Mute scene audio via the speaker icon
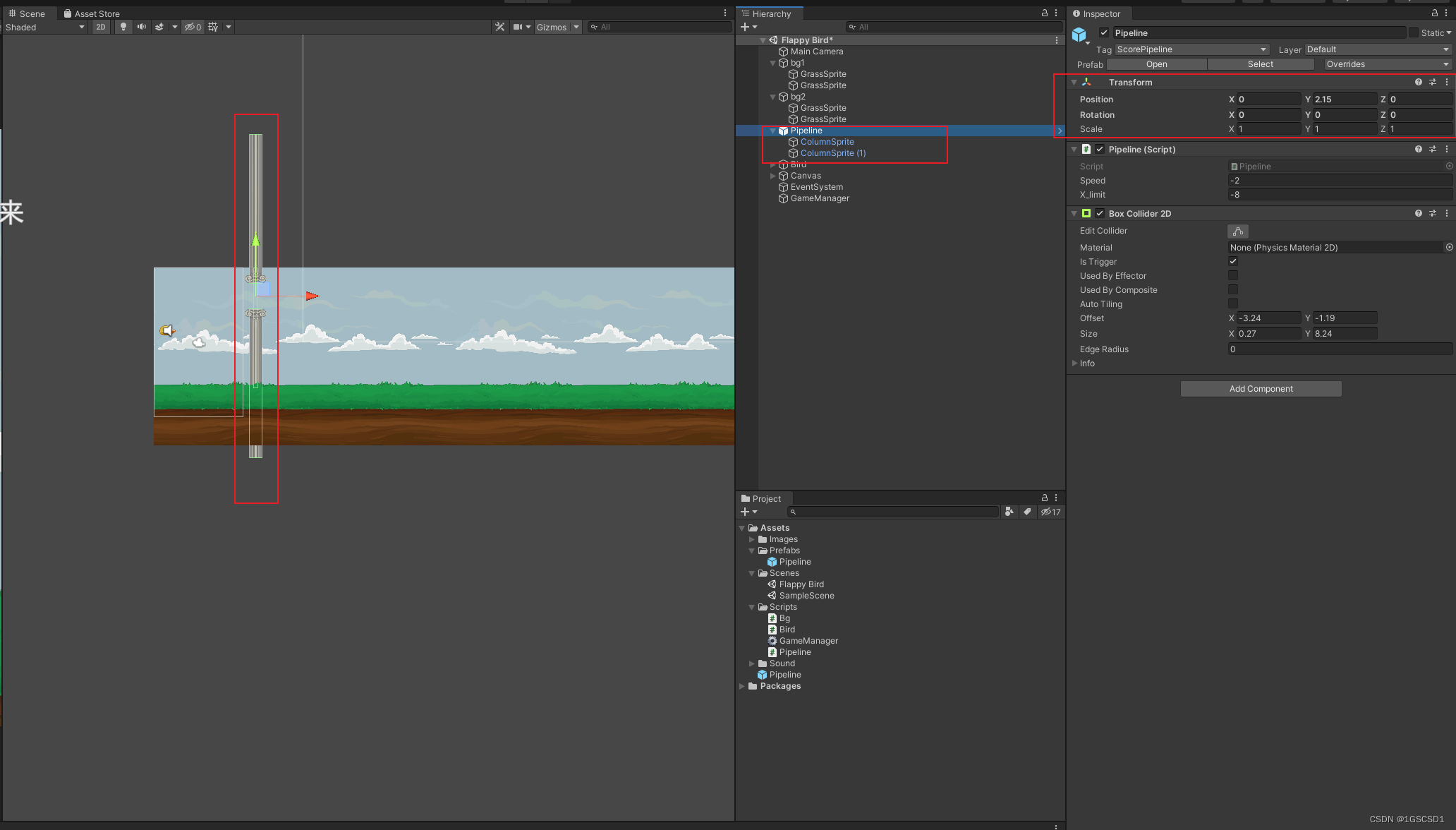 tap(142, 27)
